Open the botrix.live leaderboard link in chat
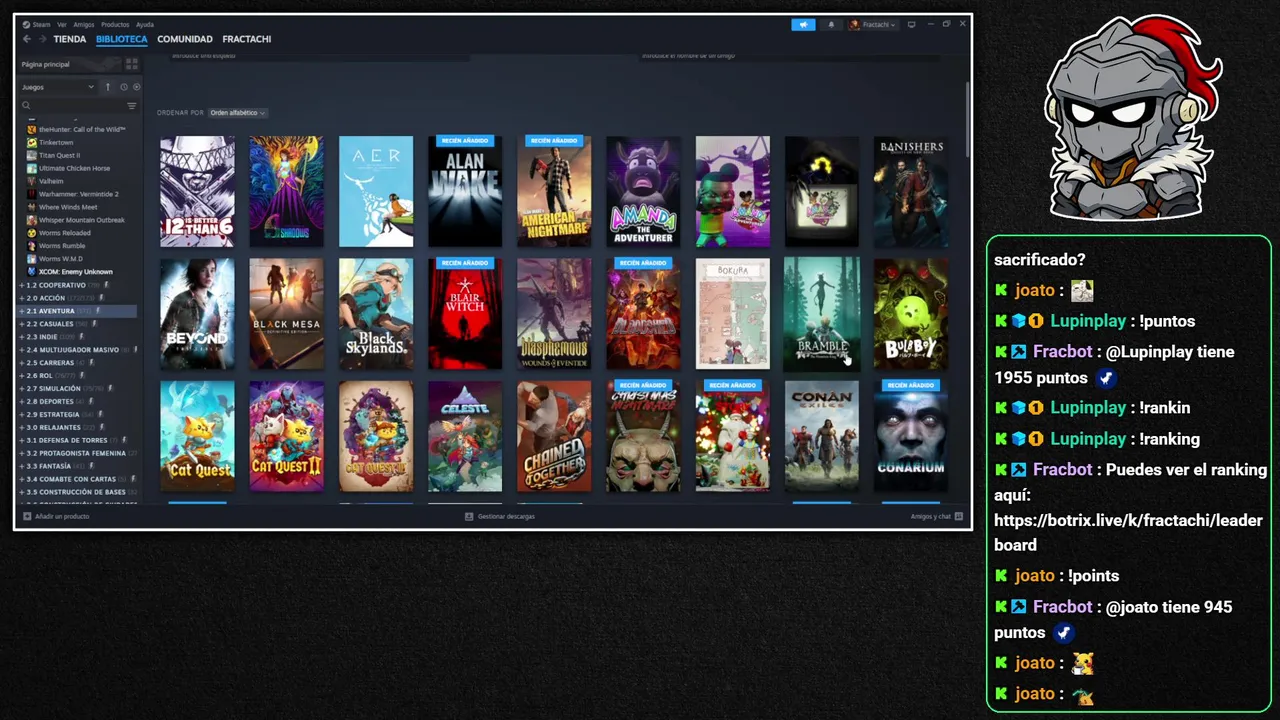The width and height of the screenshot is (1280, 720). 1129,532
